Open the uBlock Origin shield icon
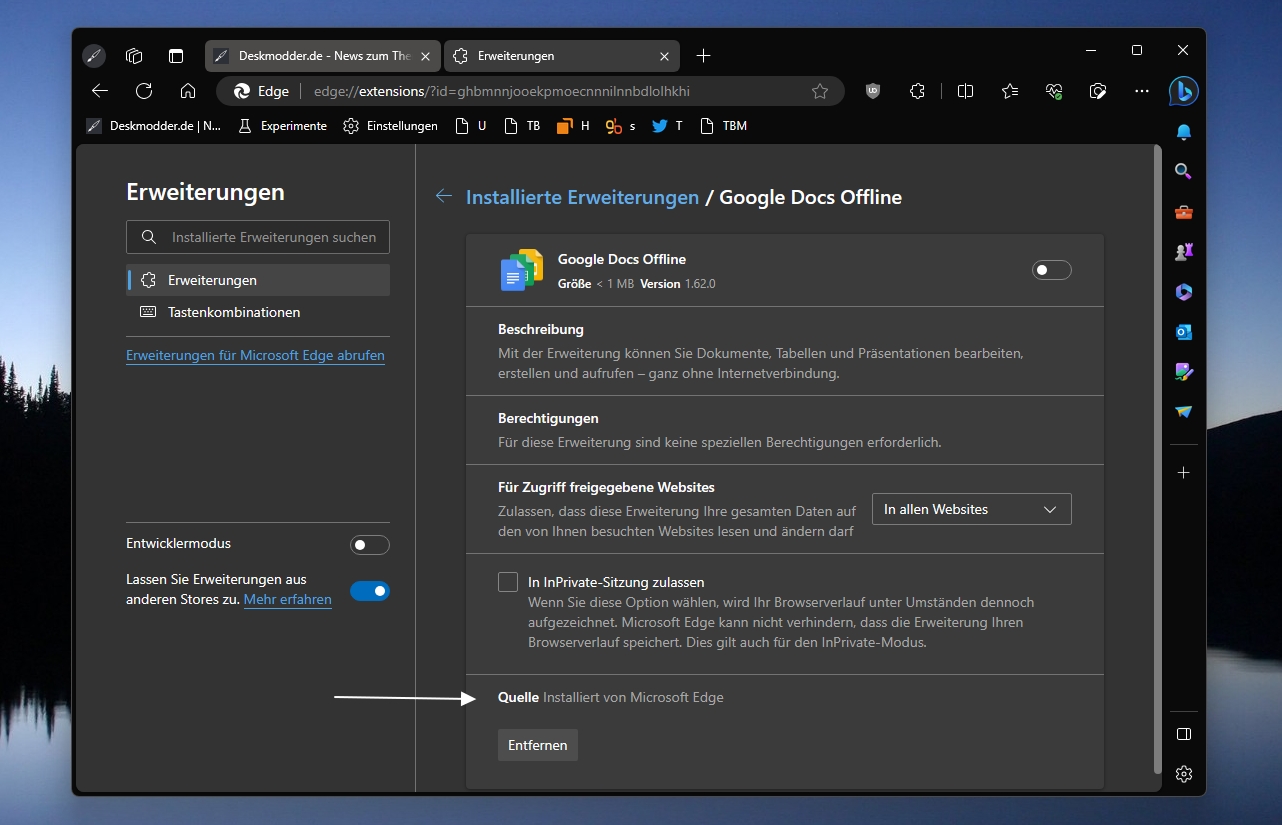The image size is (1282, 825). pyautogui.click(x=873, y=91)
